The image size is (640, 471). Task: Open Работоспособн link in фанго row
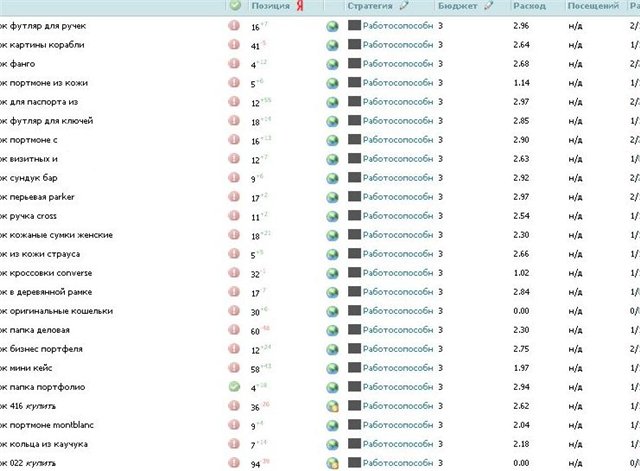pos(398,64)
